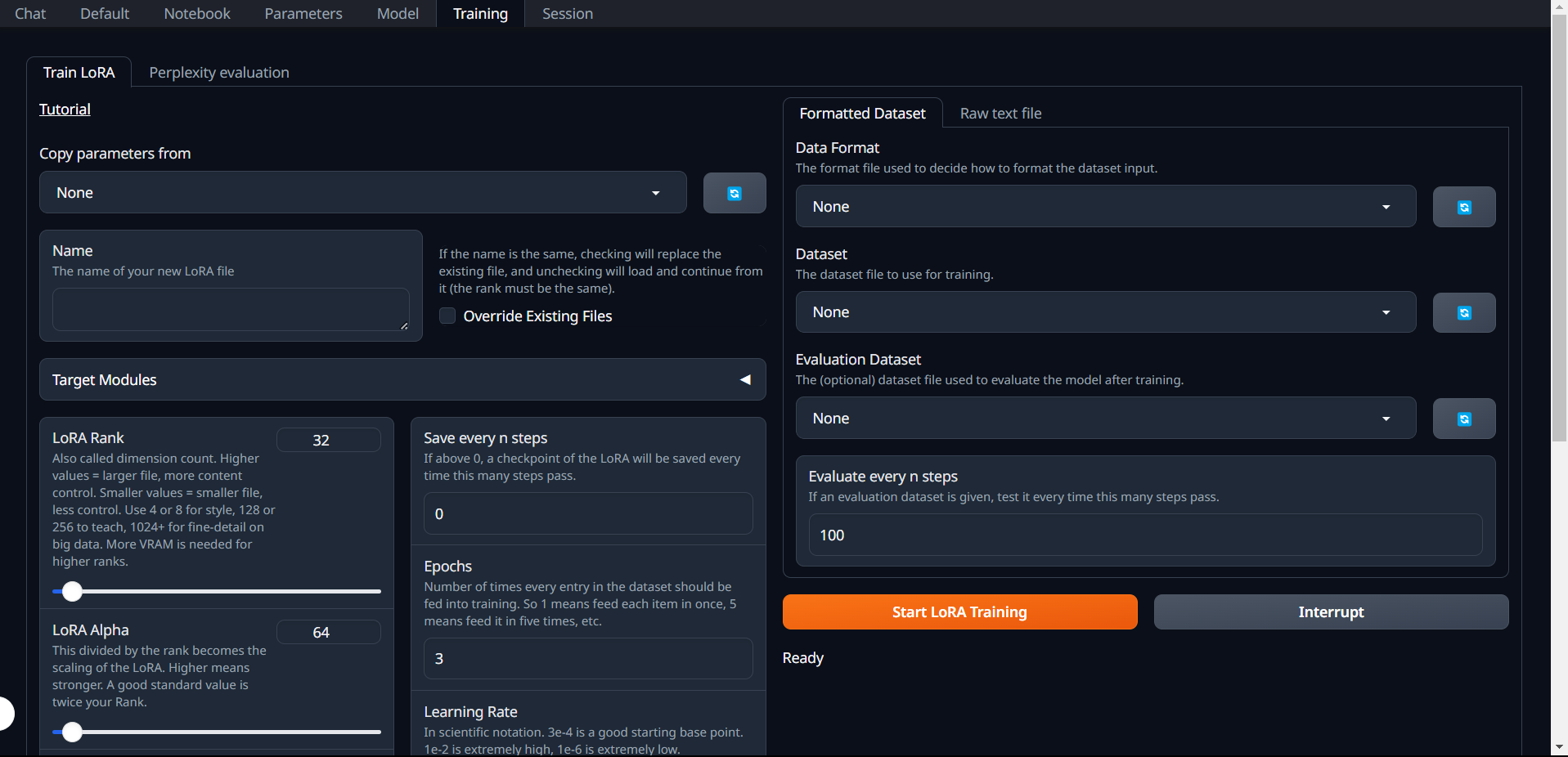Expand the Target Modules section
The height and width of the screenshot is (757, 1568).
[x=402, y=380]
